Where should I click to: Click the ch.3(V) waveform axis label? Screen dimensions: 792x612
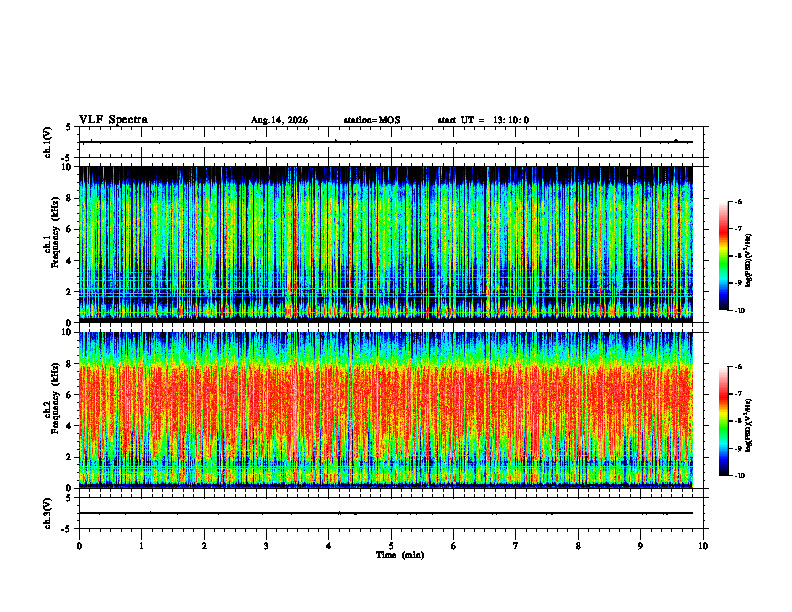coord(48,514)
